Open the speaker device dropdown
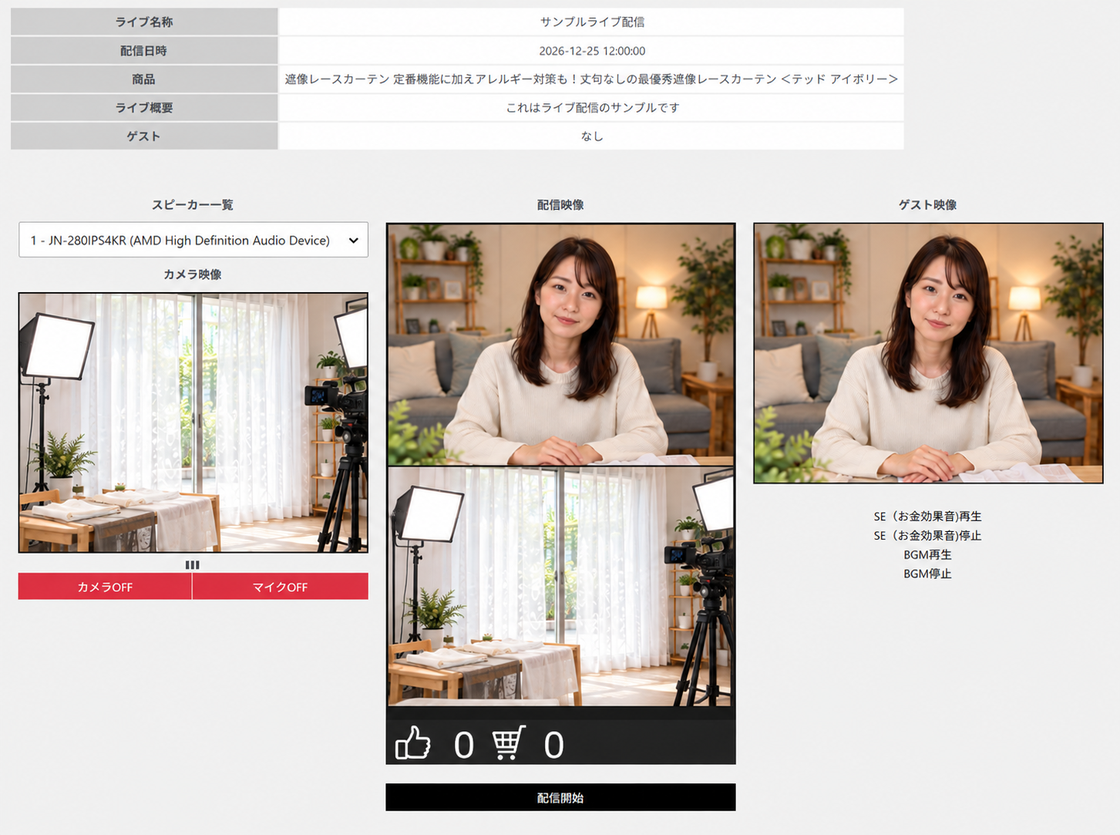 pyautogui.click(x=193, y=240)
